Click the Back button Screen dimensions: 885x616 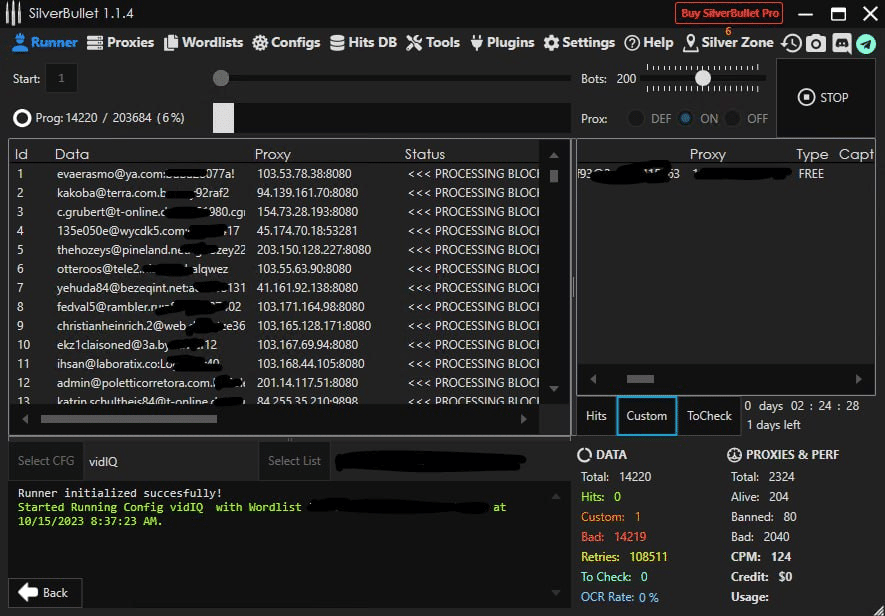45,592
